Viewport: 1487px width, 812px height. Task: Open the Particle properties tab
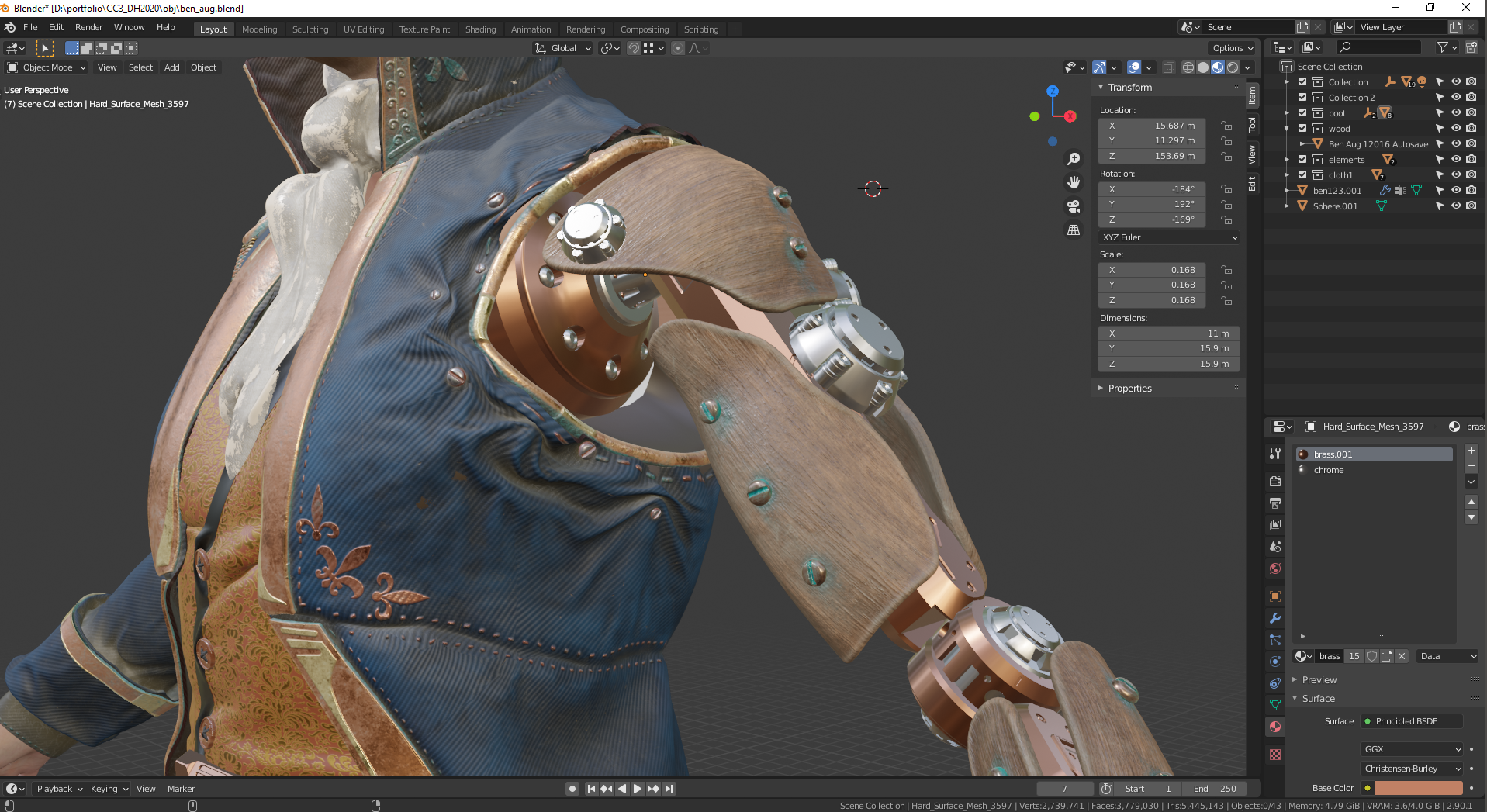click(x=1275, y=640)
